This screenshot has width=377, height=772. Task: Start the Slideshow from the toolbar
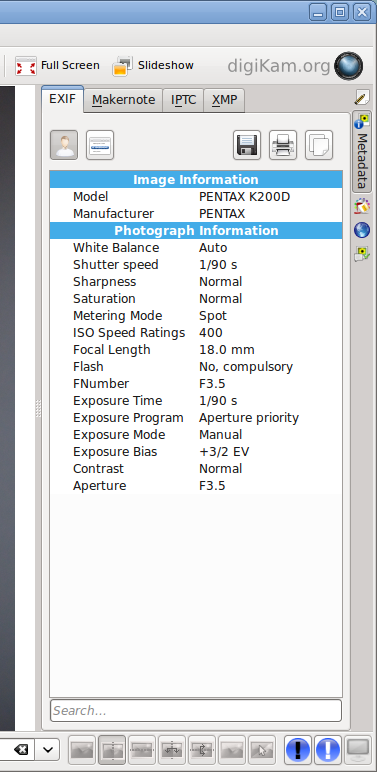154,65
